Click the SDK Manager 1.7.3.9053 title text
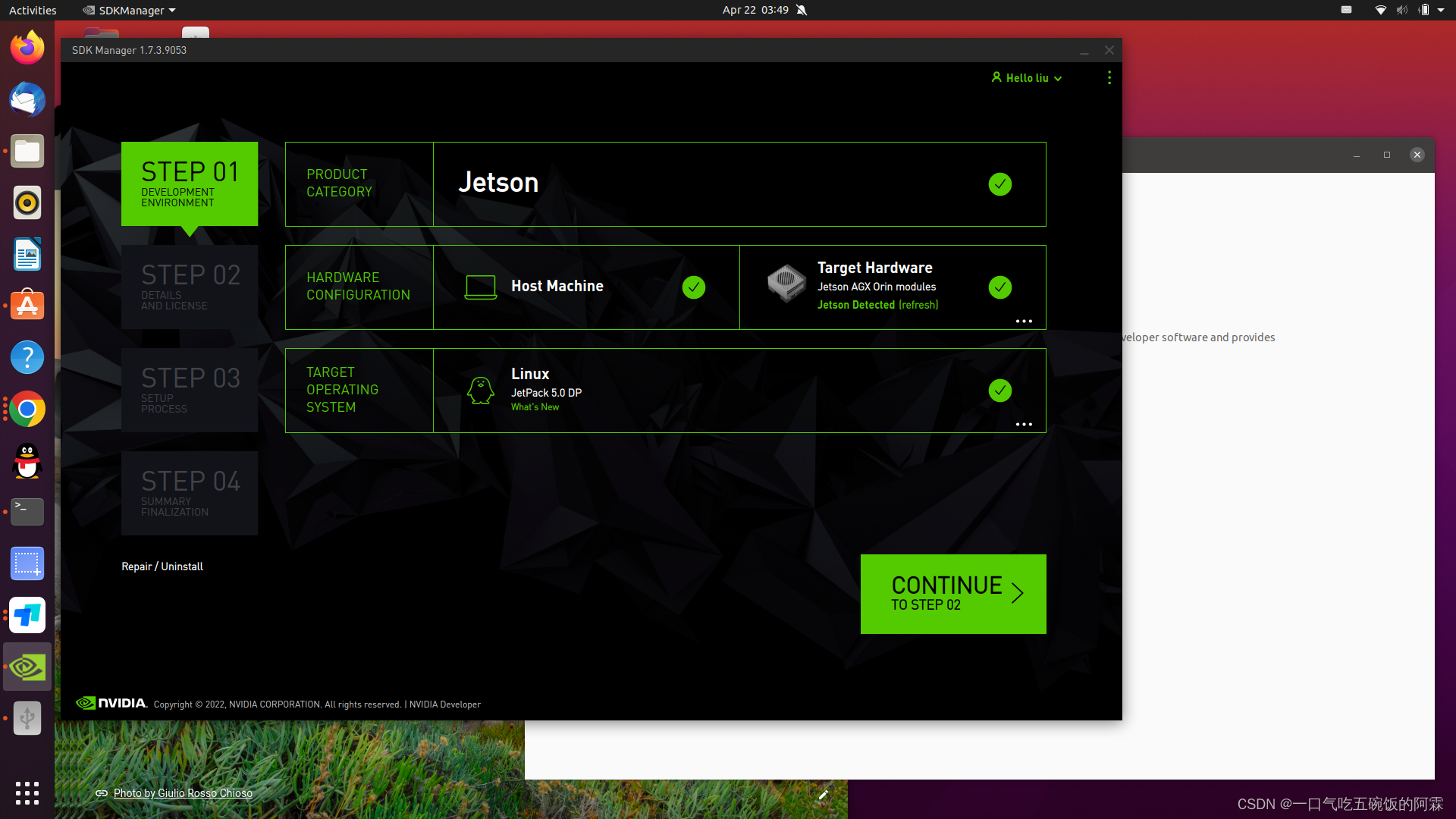The width and height of the screenshot is (1456, 819). coord(129,50)
